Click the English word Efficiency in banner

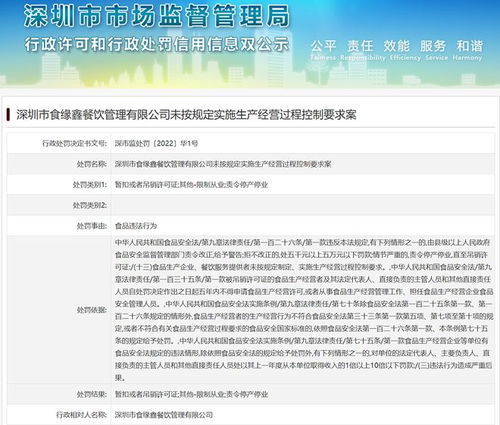pyautogui.click(x=405, y=58)
